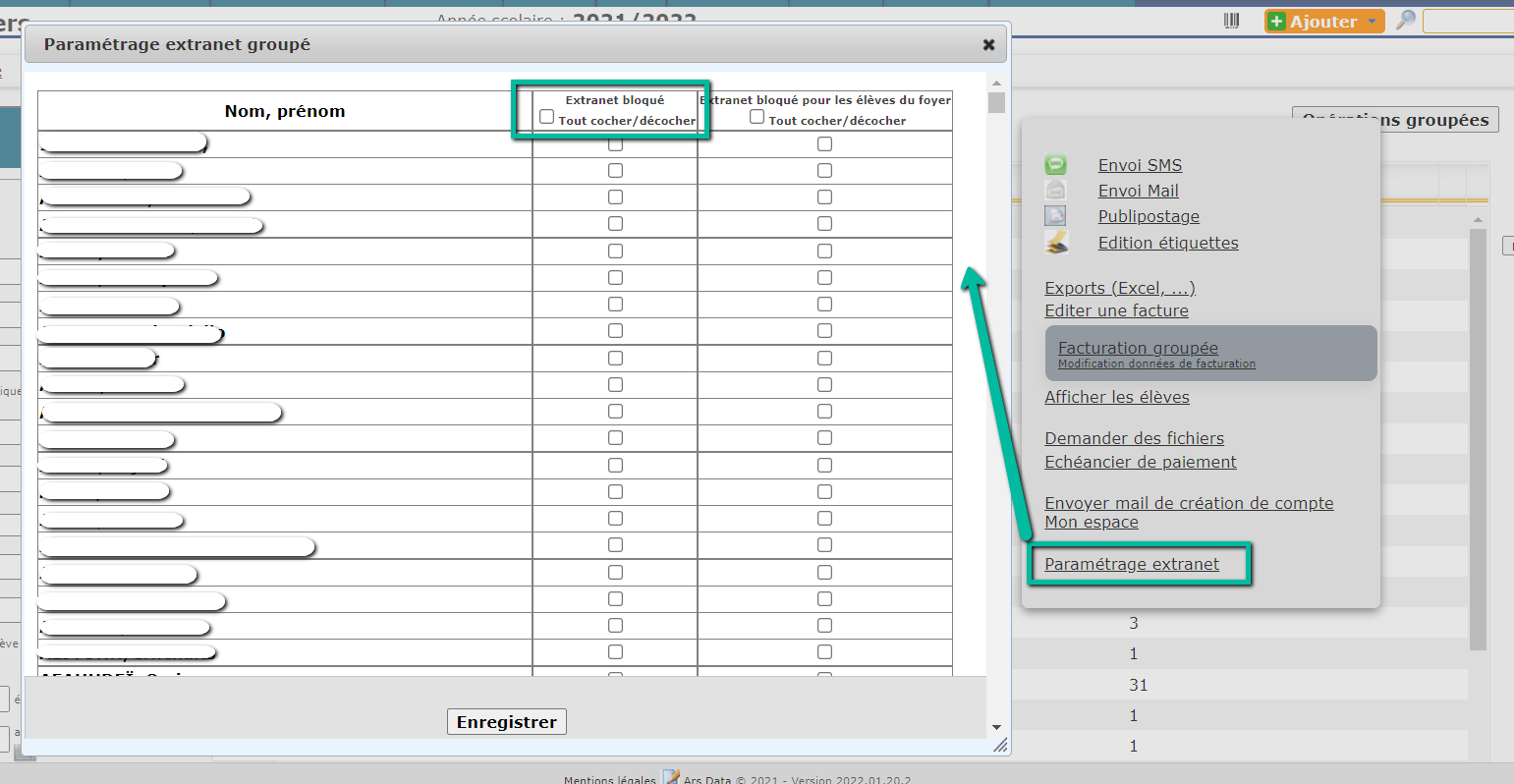Click the pencil note icon in footer
The width and height of the screenshot is (1514, 784).
(671, 777)
